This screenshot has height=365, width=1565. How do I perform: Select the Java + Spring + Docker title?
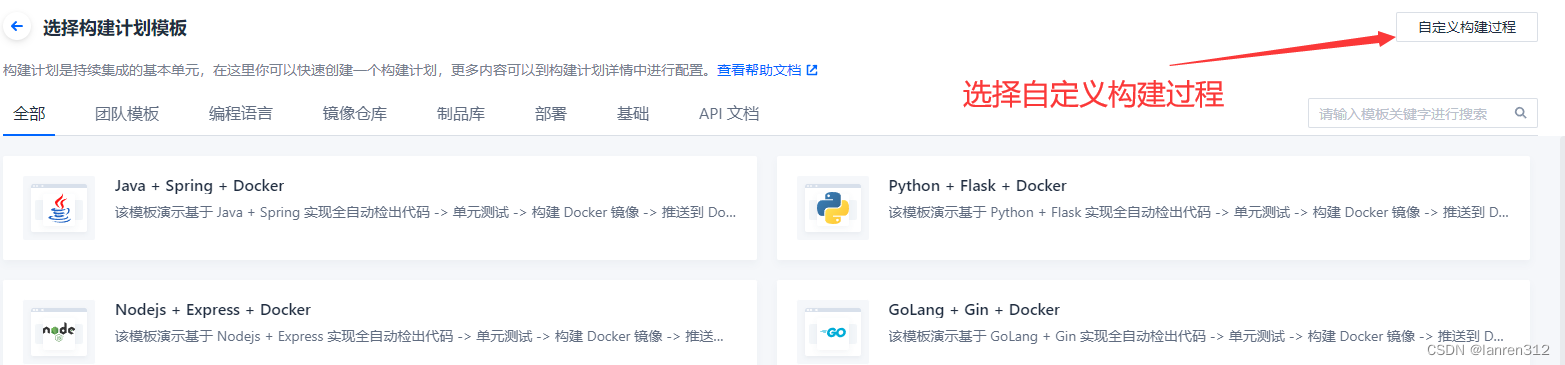click(x=199, y=186)
